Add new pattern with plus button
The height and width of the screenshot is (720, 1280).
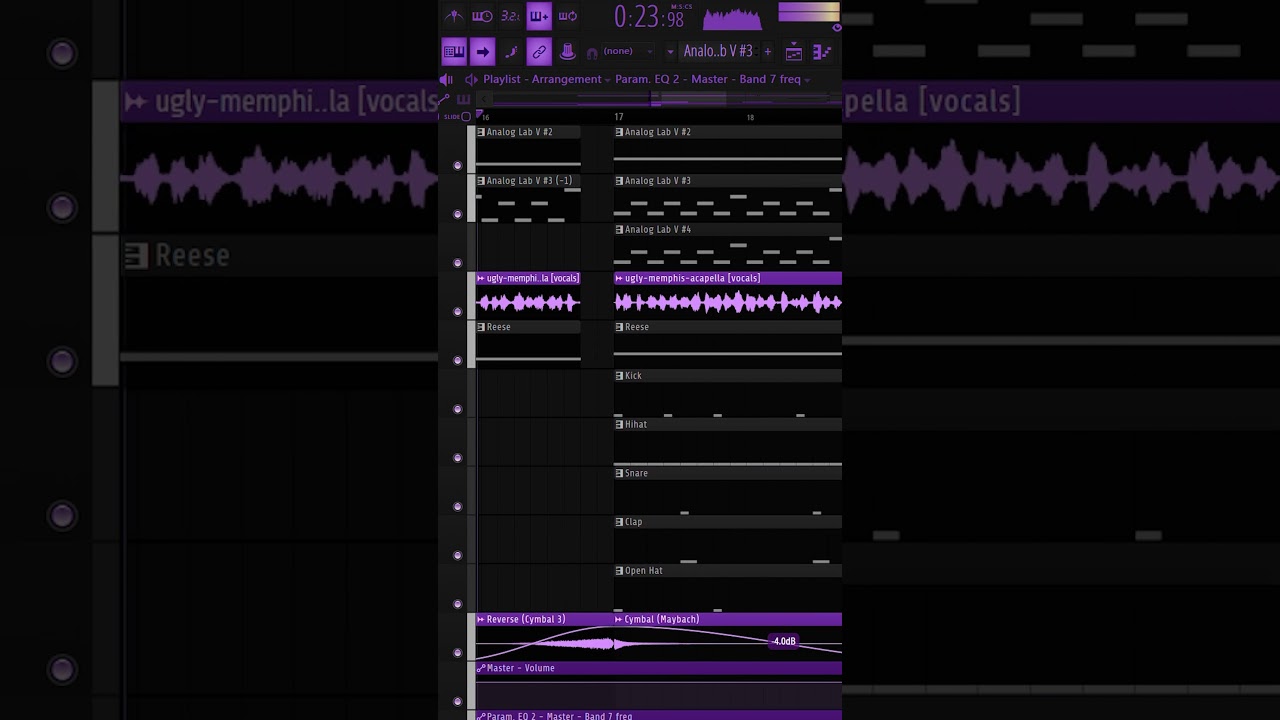[768, 51]
